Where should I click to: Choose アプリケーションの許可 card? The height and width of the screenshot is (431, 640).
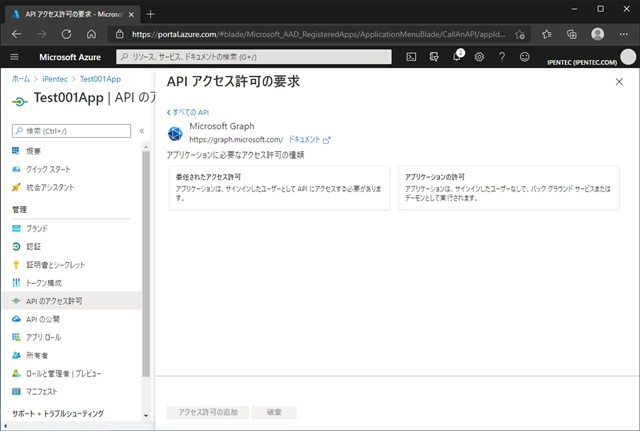(x=509, y=188)
